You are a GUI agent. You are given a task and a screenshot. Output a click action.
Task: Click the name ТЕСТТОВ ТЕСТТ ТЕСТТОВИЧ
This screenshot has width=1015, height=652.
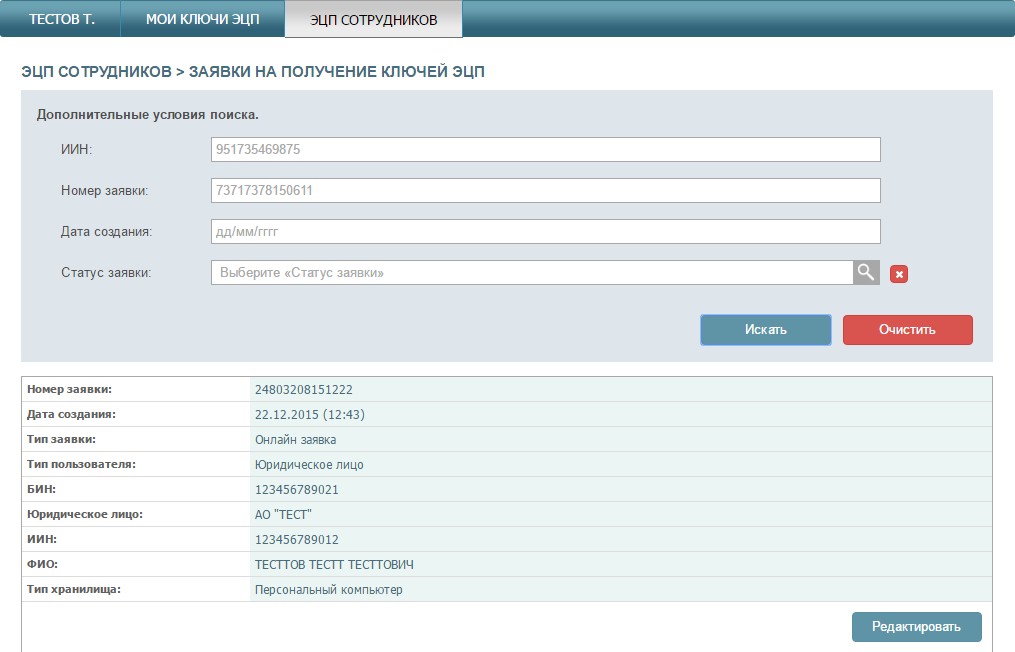point(334,565)
